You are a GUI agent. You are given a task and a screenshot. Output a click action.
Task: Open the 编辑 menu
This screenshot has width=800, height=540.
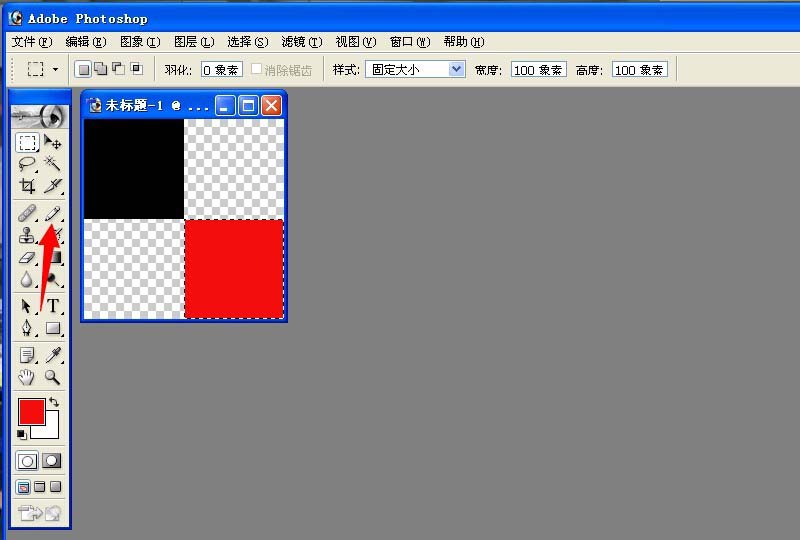86,42
